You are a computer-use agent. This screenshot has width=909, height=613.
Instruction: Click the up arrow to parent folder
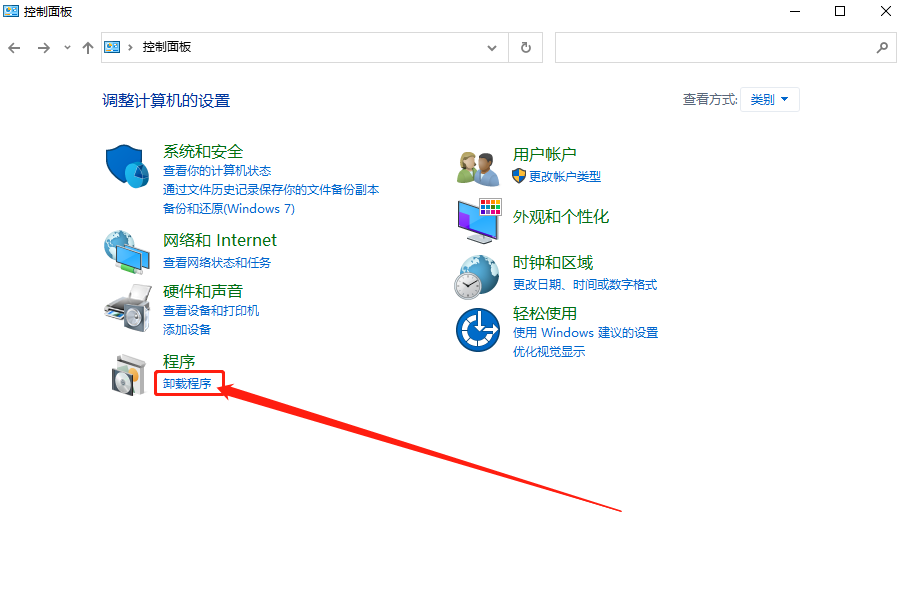88,46
